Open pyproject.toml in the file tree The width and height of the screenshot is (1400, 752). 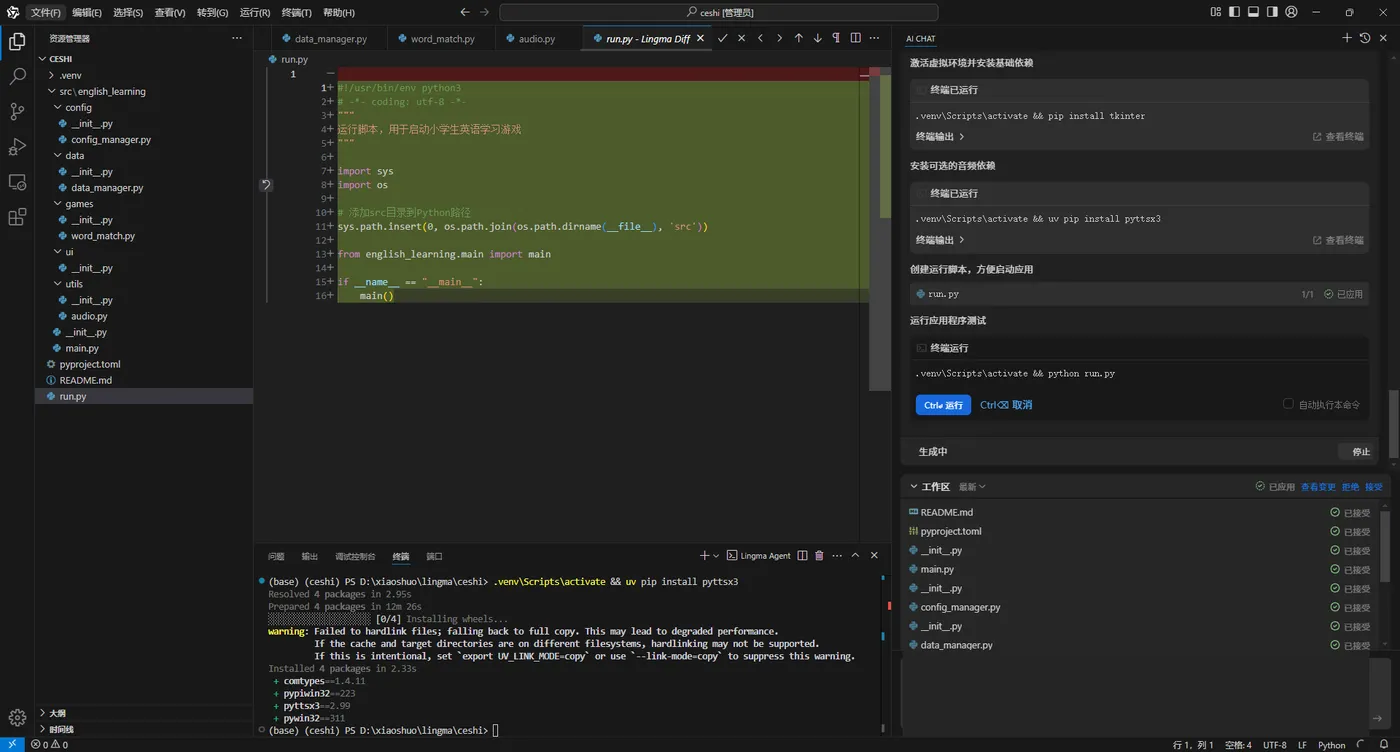click(x=90, y=364)
